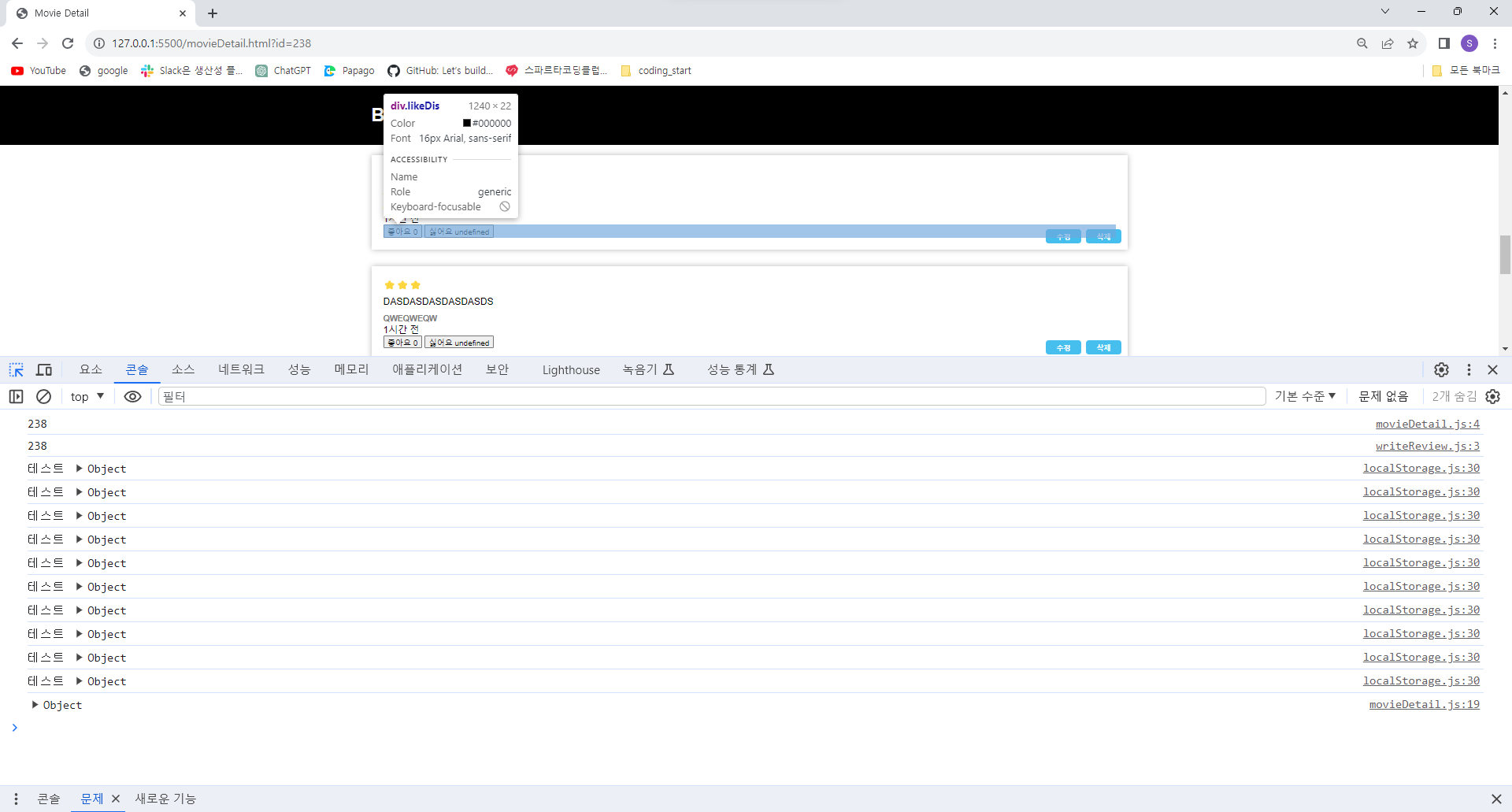The image size is (1512, 812).
Task: Click 좋아요 0 on DASDASDASDASDASDS review
Action: [x=402, y=343]
